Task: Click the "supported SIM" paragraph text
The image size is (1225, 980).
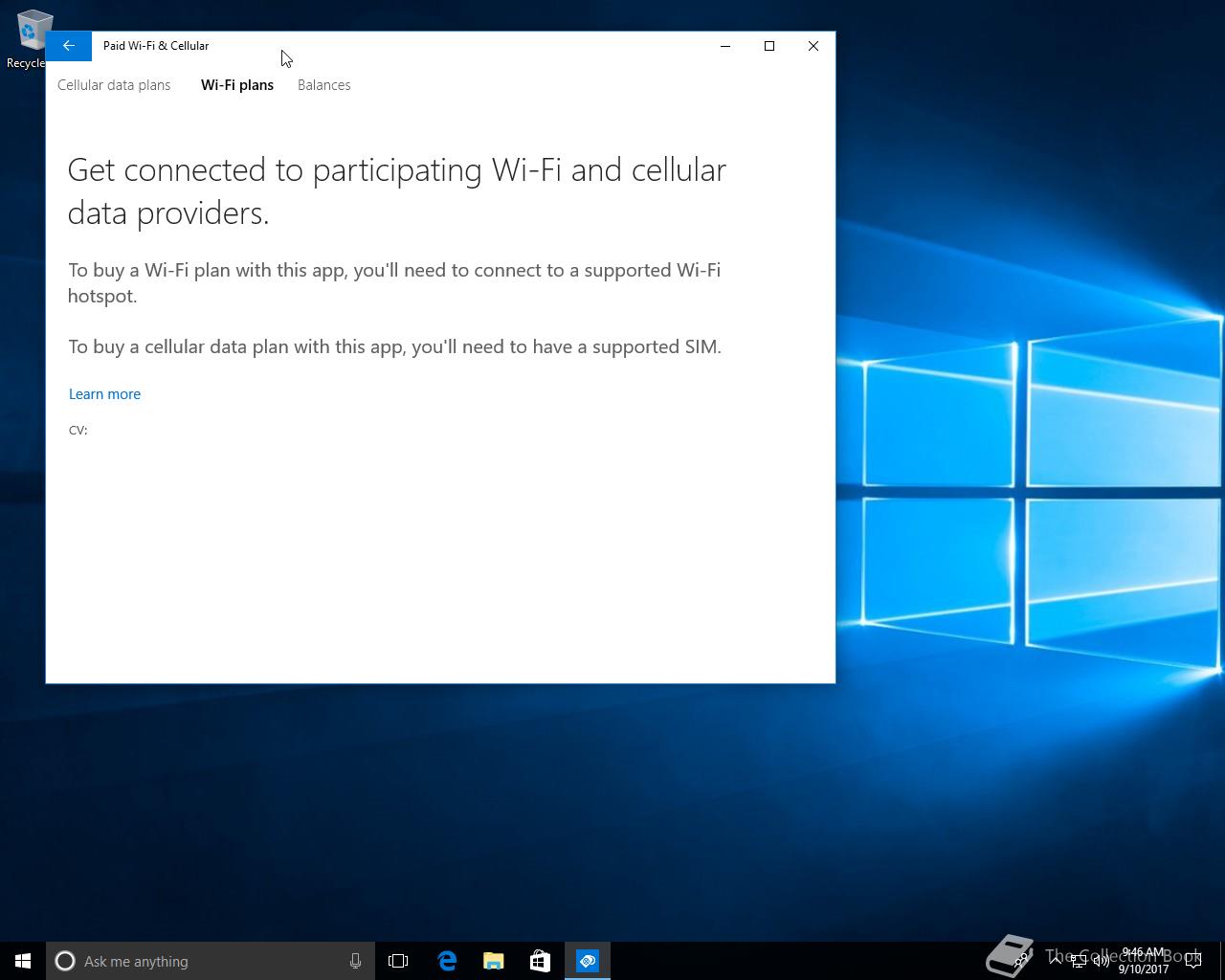Action: [x=394, y=346]
